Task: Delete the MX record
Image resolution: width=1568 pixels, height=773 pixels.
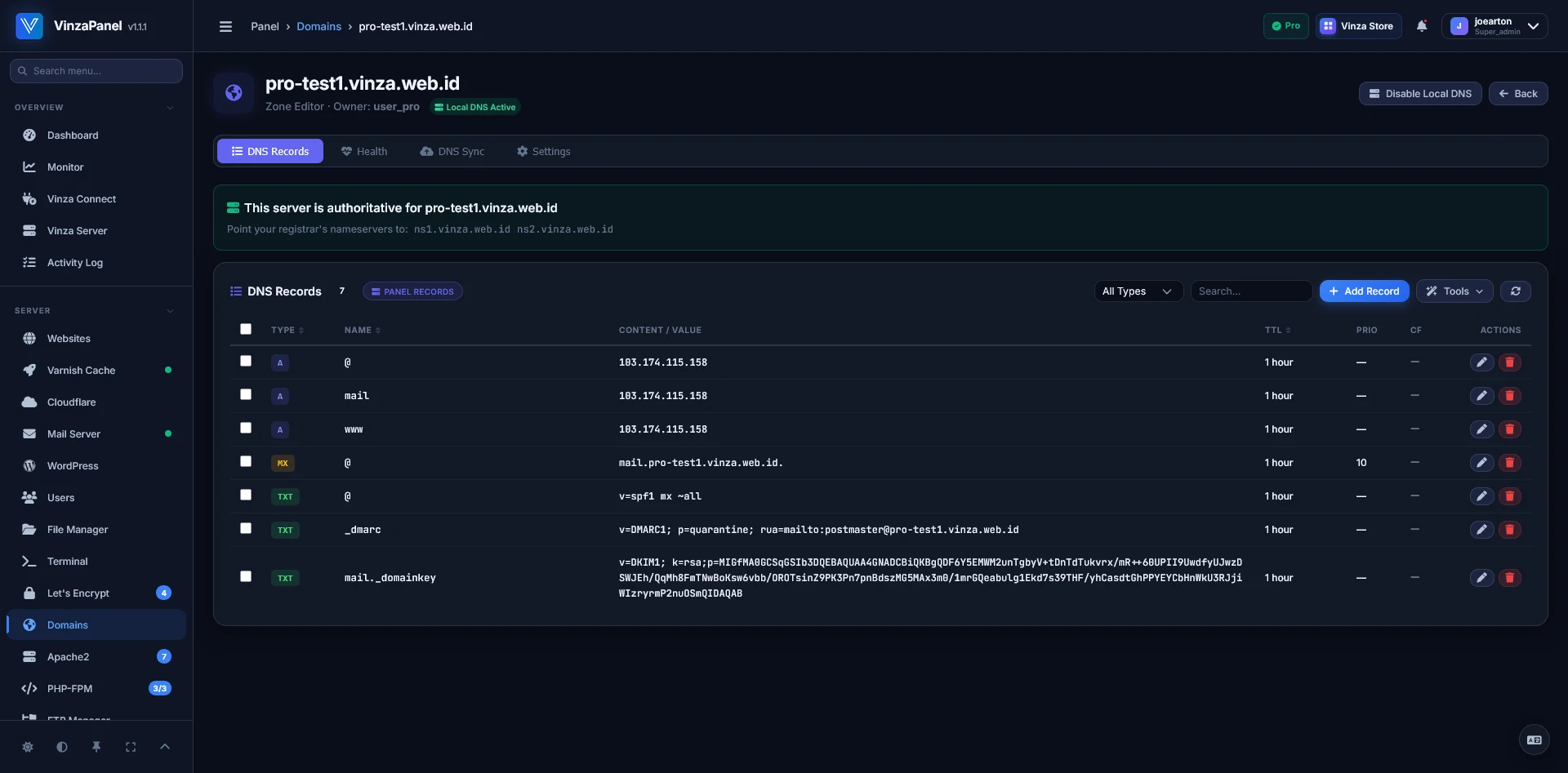Action: point(1510,463)
